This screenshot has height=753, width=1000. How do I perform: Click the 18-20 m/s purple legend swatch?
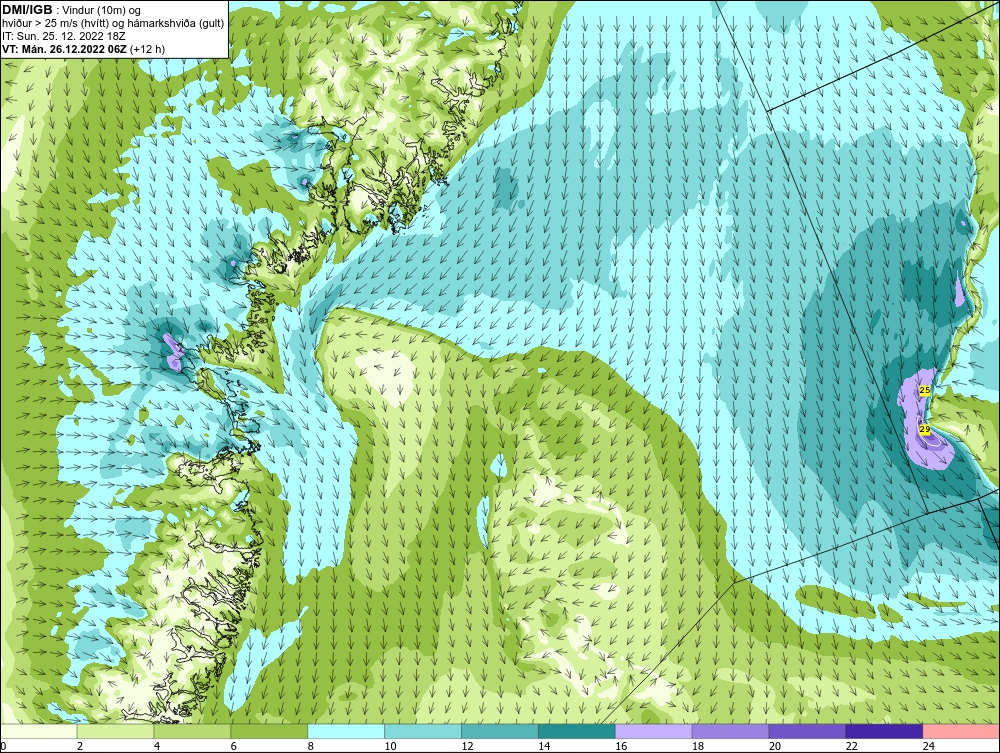click(x=730, y=731)
